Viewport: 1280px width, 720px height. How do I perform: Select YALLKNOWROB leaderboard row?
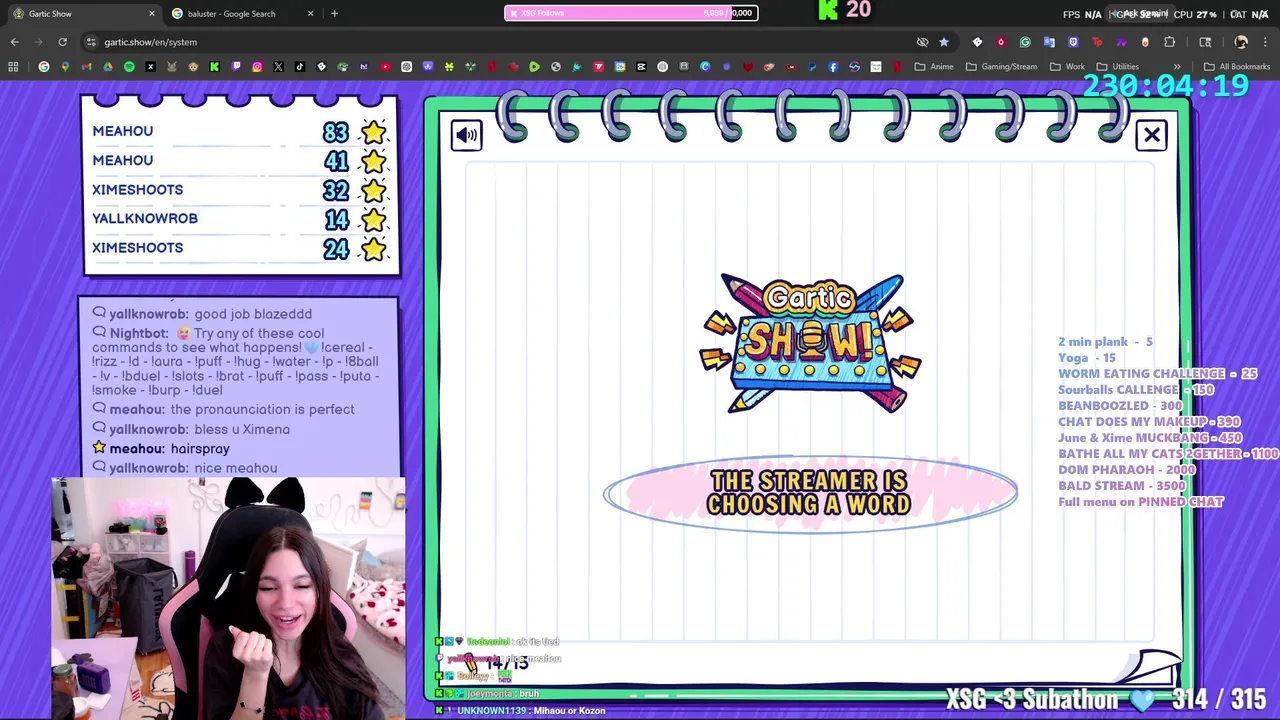240,219
